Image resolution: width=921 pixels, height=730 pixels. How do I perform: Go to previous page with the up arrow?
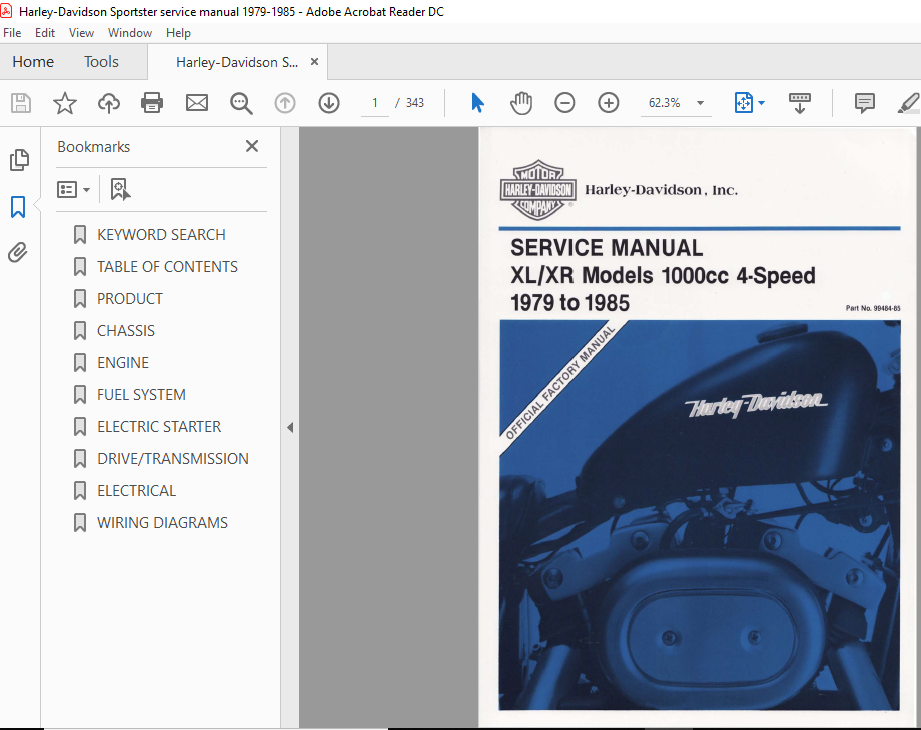pyautogui.click(x=285, y=103)
